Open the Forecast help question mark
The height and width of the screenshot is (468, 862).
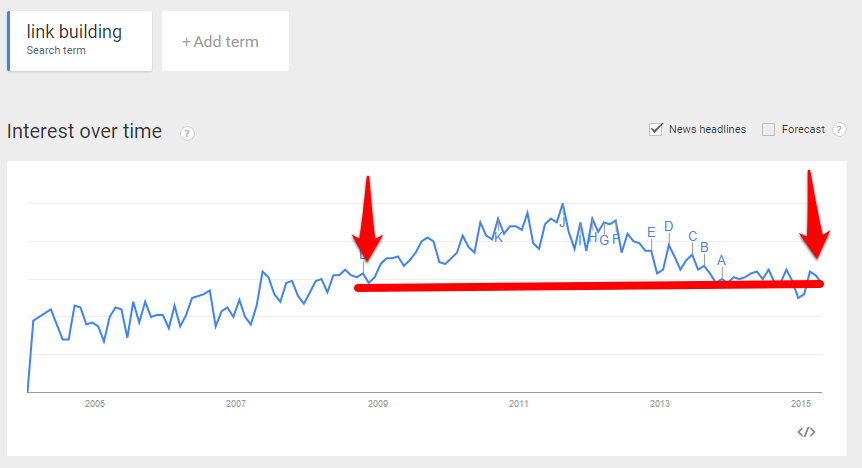tap(839, 130)
